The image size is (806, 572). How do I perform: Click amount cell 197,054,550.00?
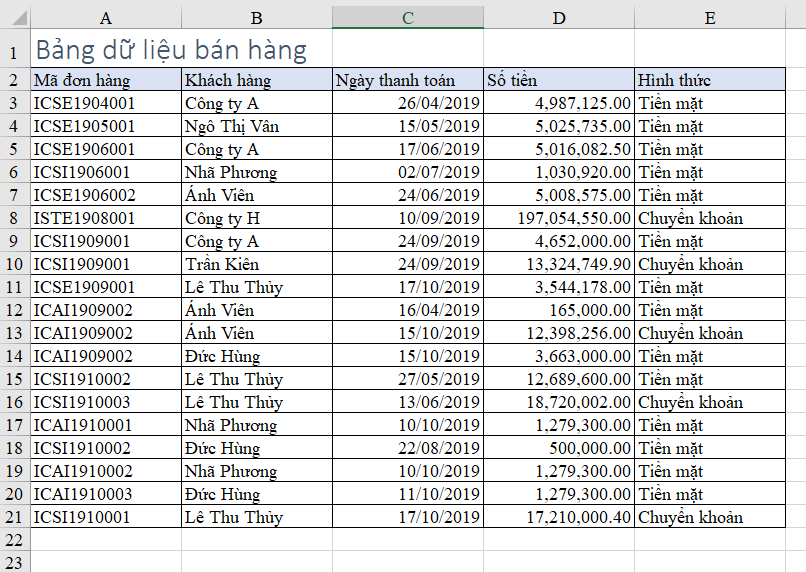559,218
